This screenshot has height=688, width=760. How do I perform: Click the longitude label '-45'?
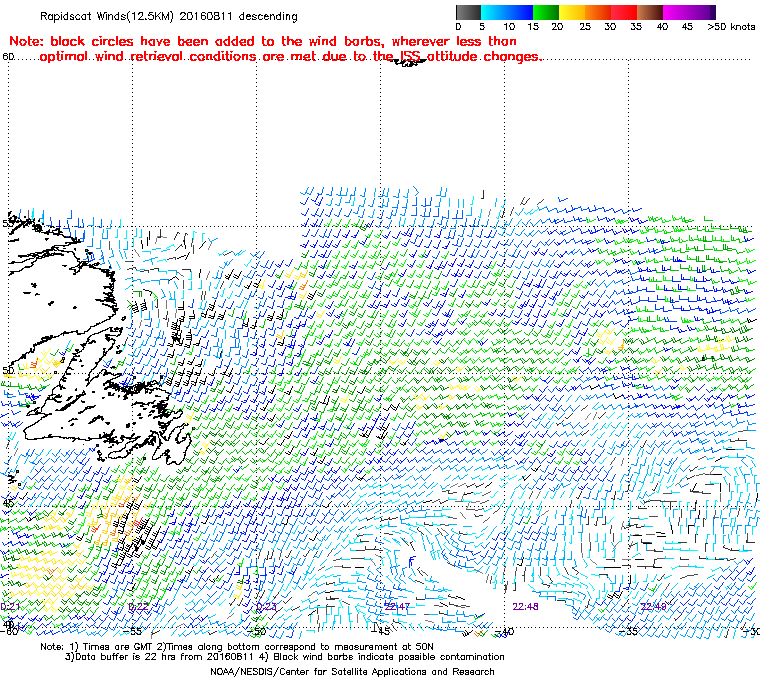click(381, 631)
